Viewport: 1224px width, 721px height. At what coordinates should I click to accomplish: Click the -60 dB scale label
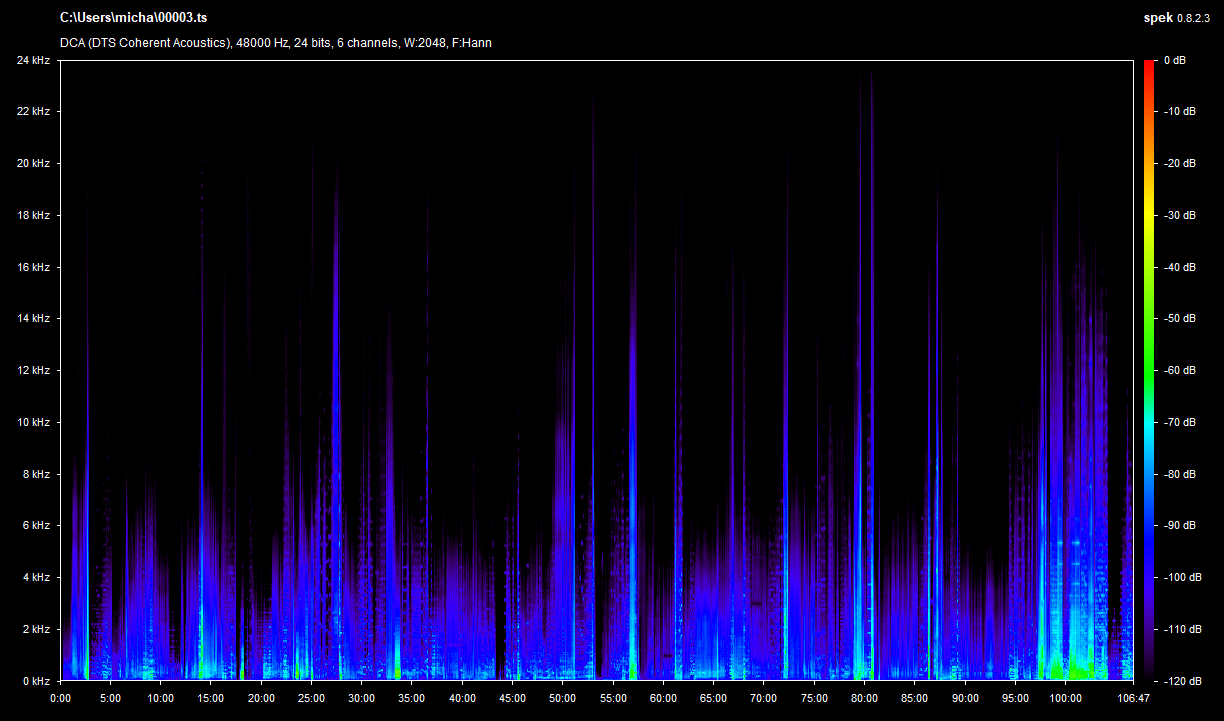1180,370
